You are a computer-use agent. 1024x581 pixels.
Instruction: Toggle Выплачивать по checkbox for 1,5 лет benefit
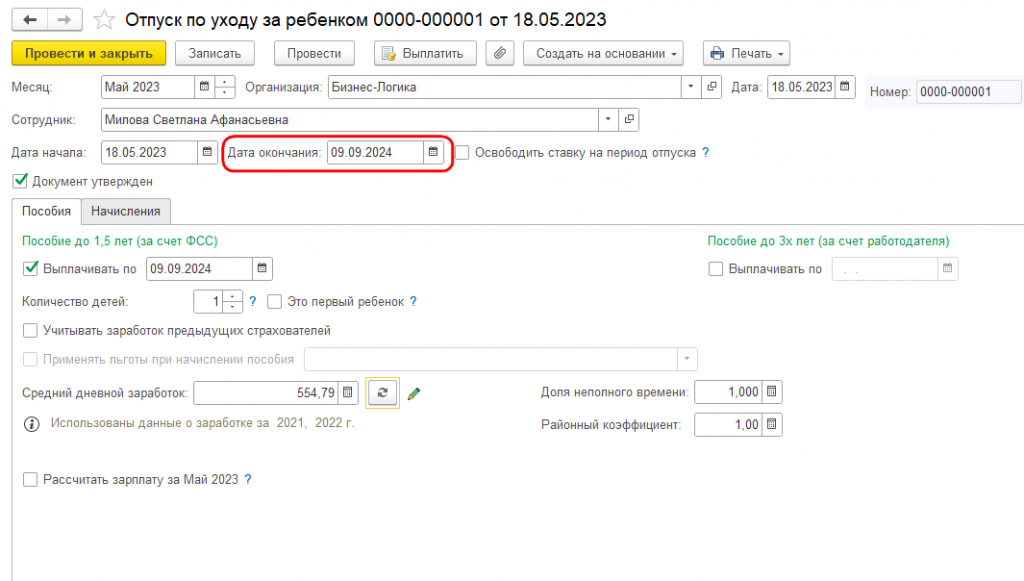click(x=31, y=268)
